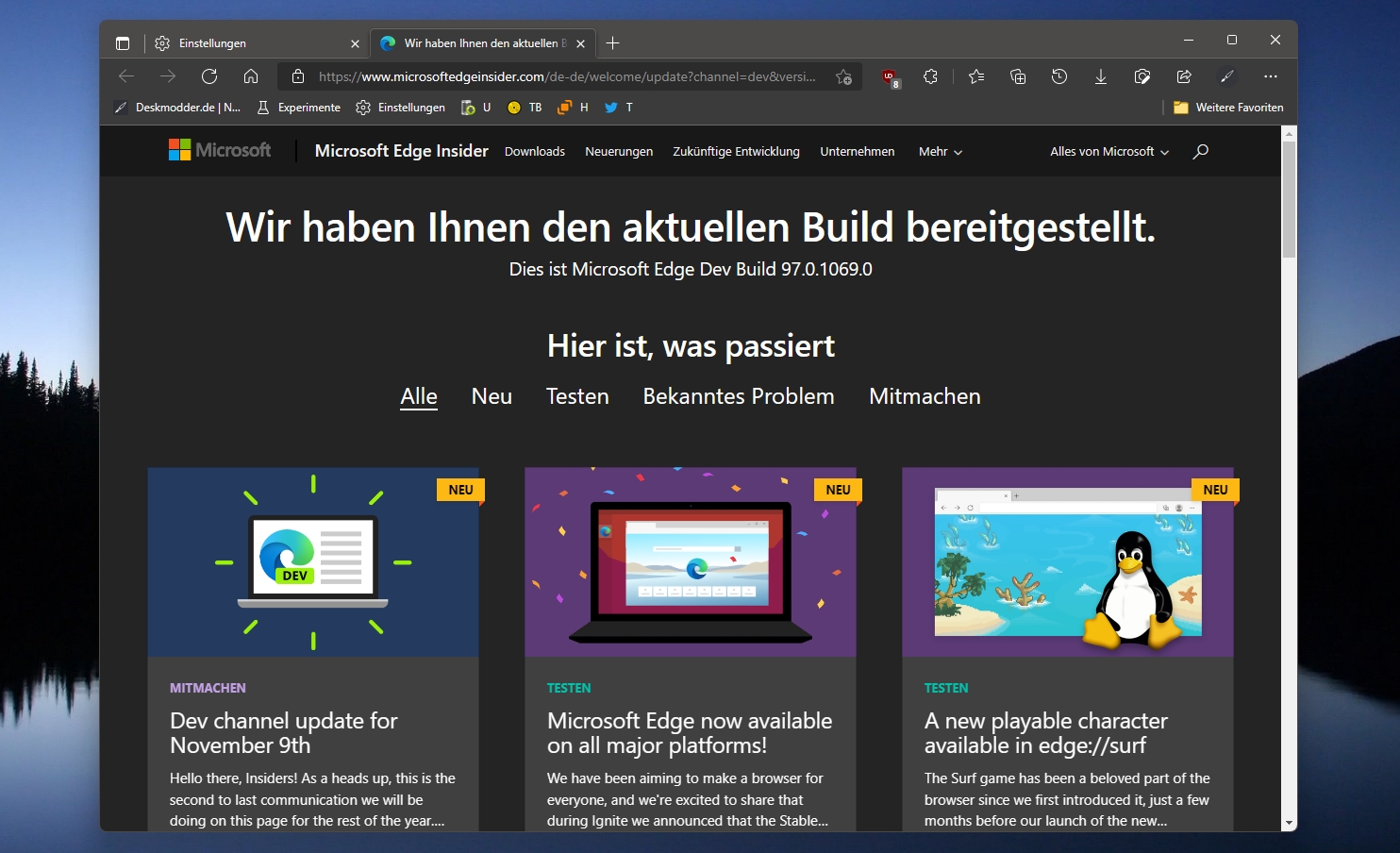The image size is (1400, 853).
Task: Click the scrollbar up arrow
Action: 1289,133
